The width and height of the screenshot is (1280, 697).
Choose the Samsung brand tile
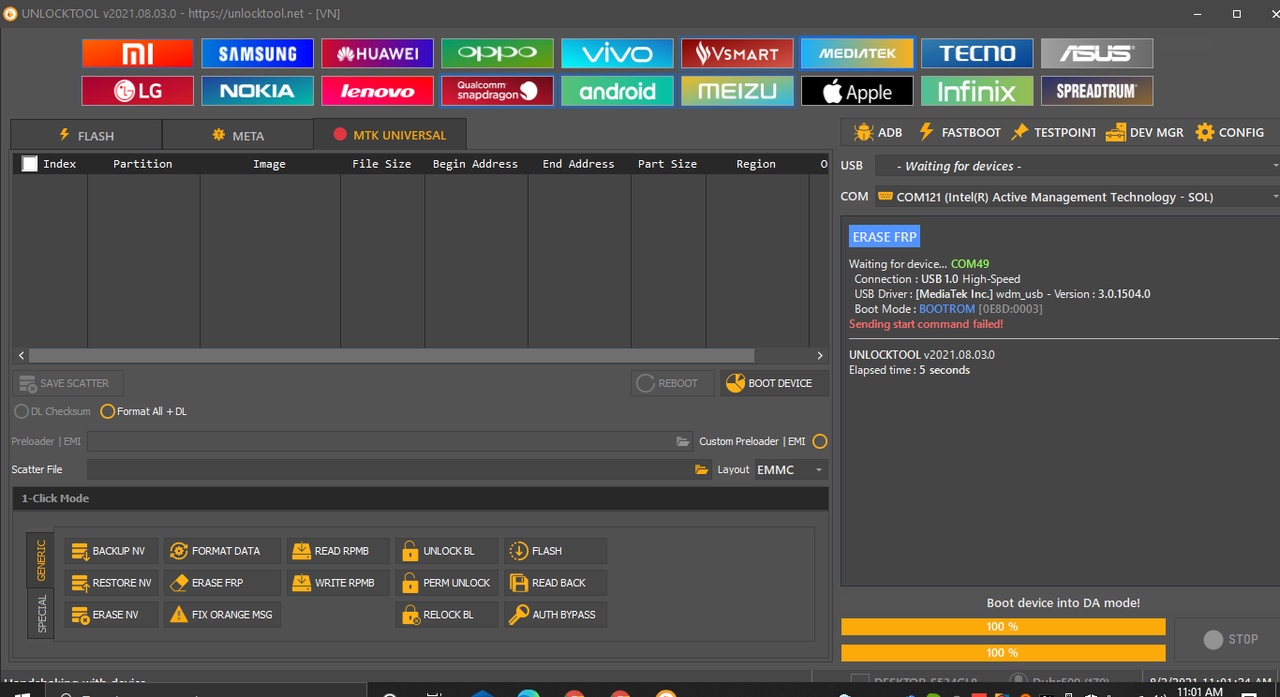click(258, 53)
